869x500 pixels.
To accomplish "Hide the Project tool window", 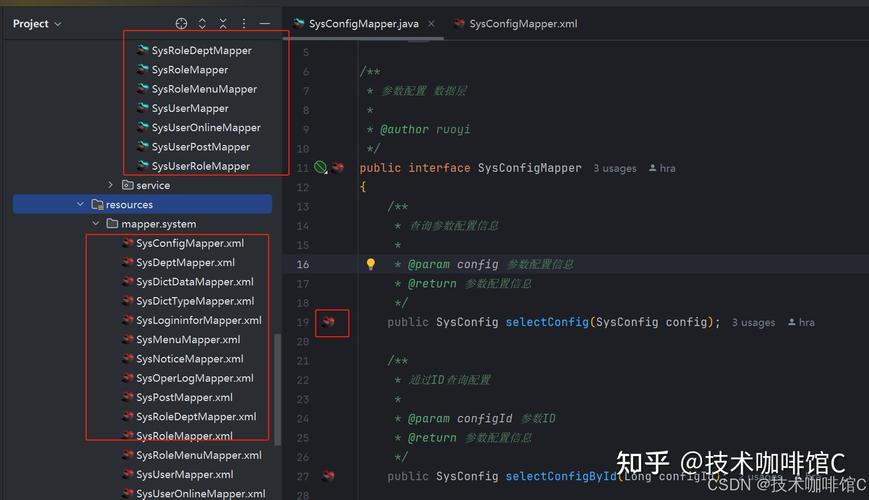I will (265, 23).
